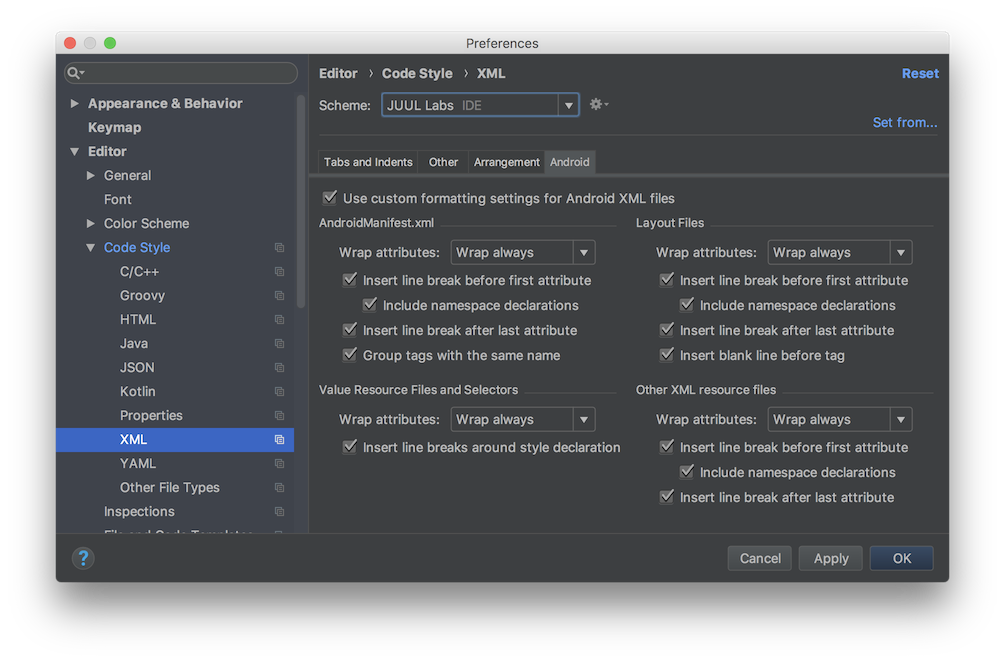Viewport: 1005px width, 662px height.
Task: Toggle Group tags with the same name
Action: (350, 354)
